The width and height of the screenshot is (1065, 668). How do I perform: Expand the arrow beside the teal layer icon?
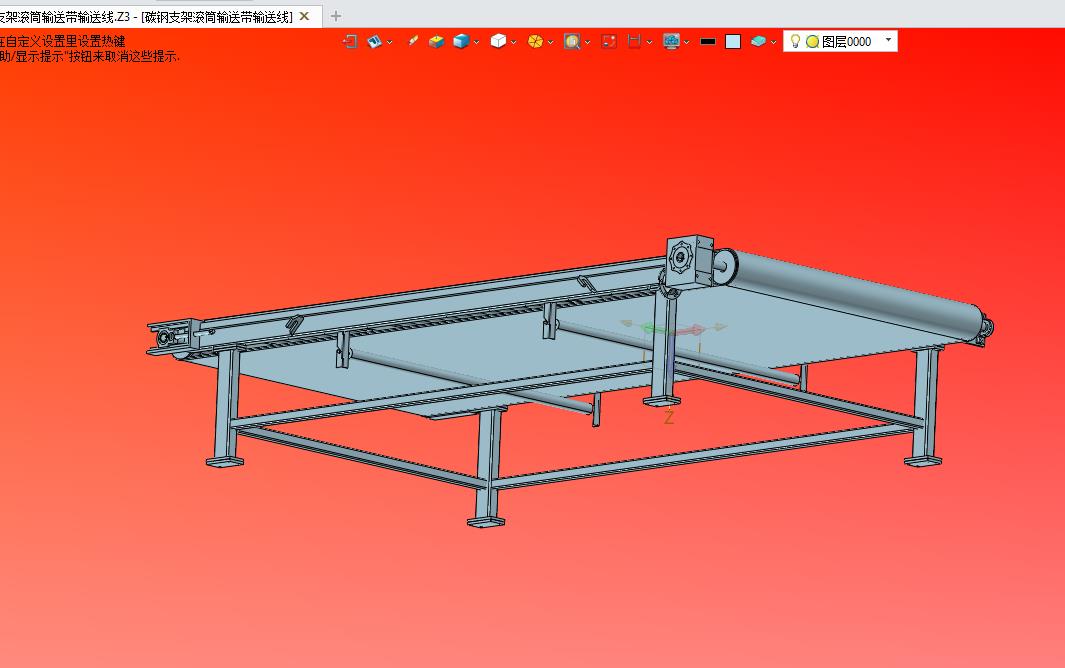774,42
